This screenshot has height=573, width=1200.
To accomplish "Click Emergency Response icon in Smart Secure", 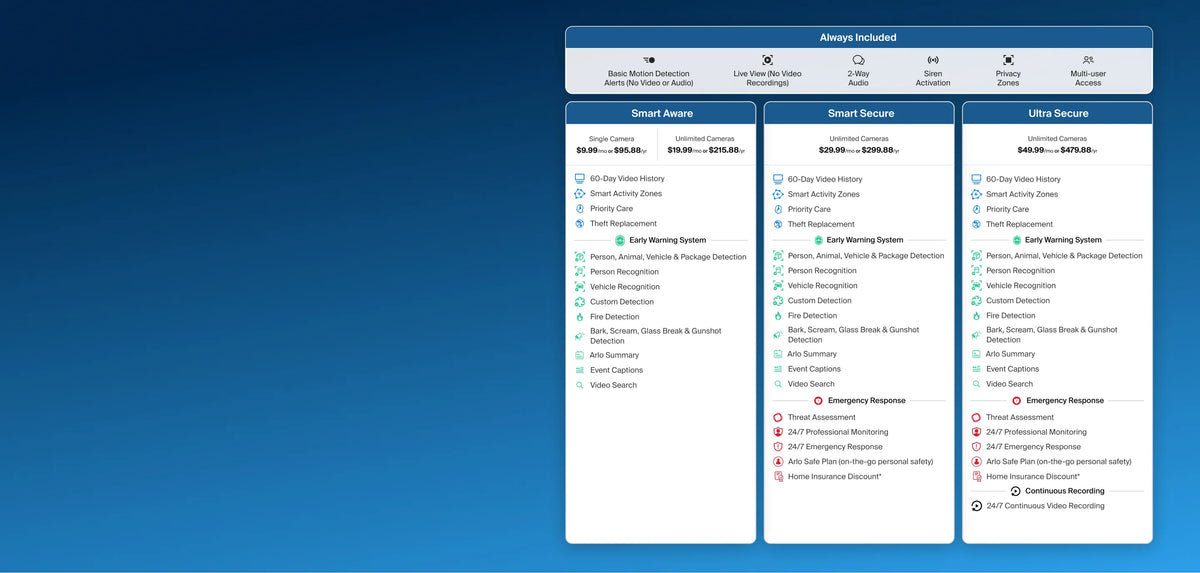I will coord(818,400).
